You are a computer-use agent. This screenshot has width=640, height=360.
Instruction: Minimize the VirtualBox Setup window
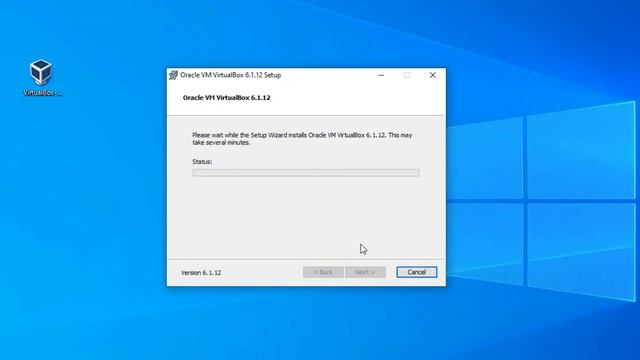coord(381,75)
